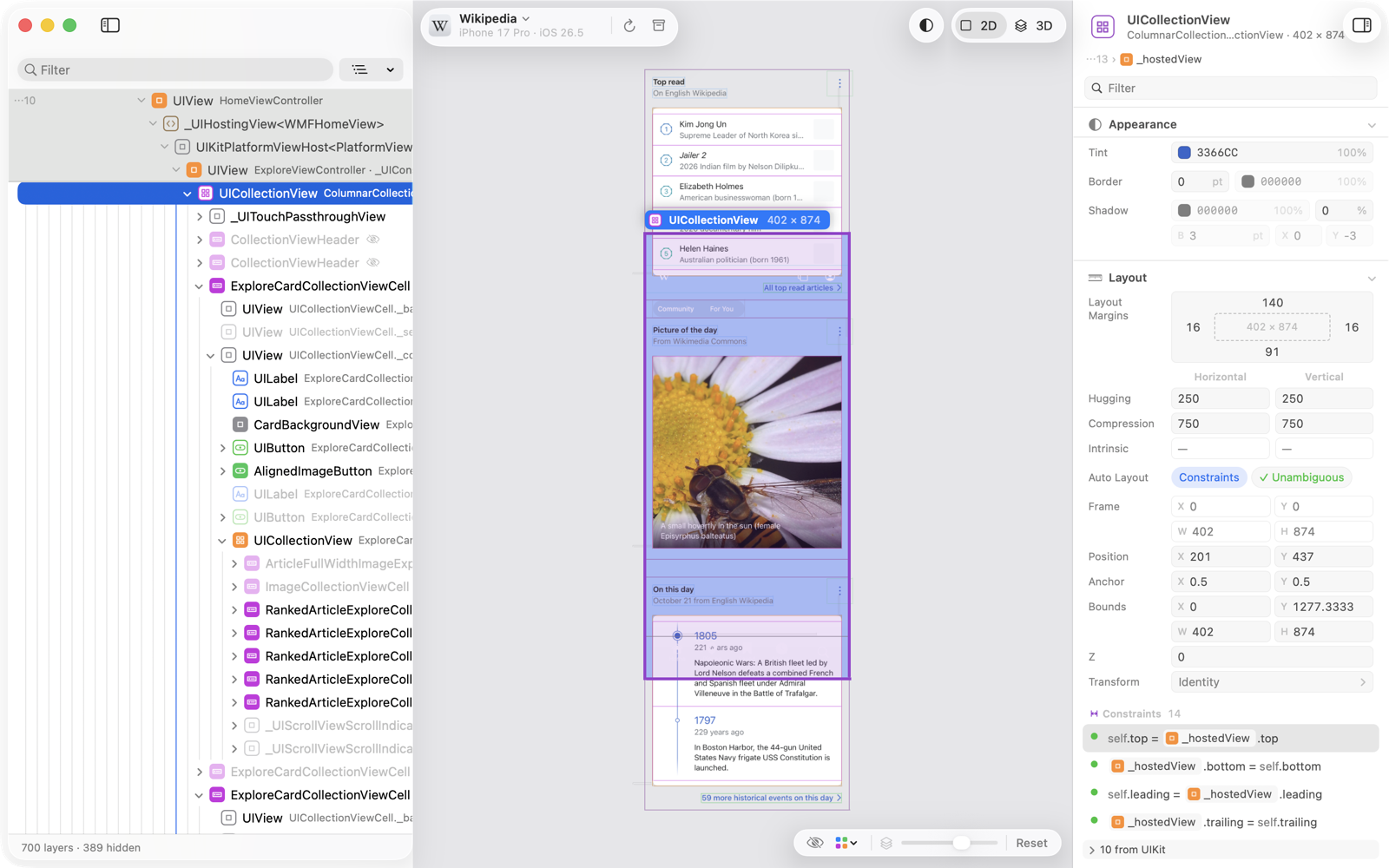Click the left hierarchy Filter field
Viewport: 1389px width, 868px height.
pyautogui.click(x=175, y=69)
